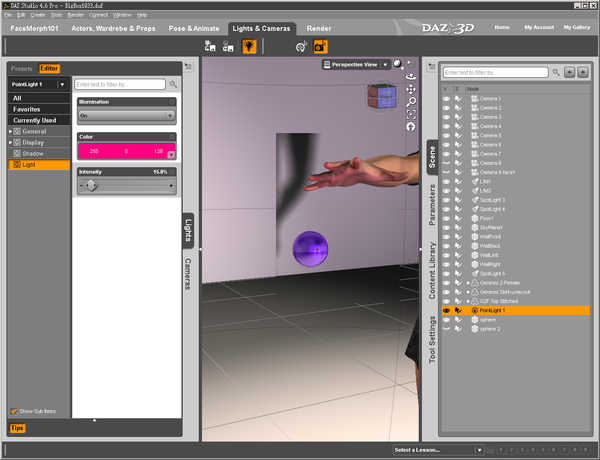Click the Color property gear icon
600x460 pixels.
(x=172, y=137)
